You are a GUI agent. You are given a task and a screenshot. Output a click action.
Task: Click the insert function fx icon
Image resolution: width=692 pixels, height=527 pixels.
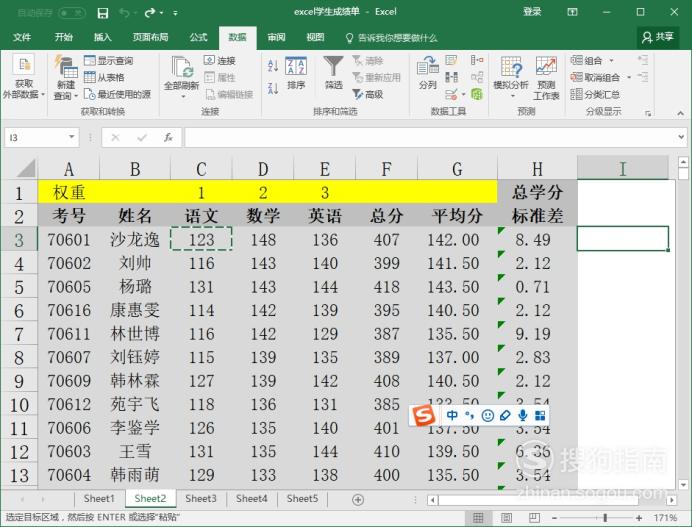(168, 138)
